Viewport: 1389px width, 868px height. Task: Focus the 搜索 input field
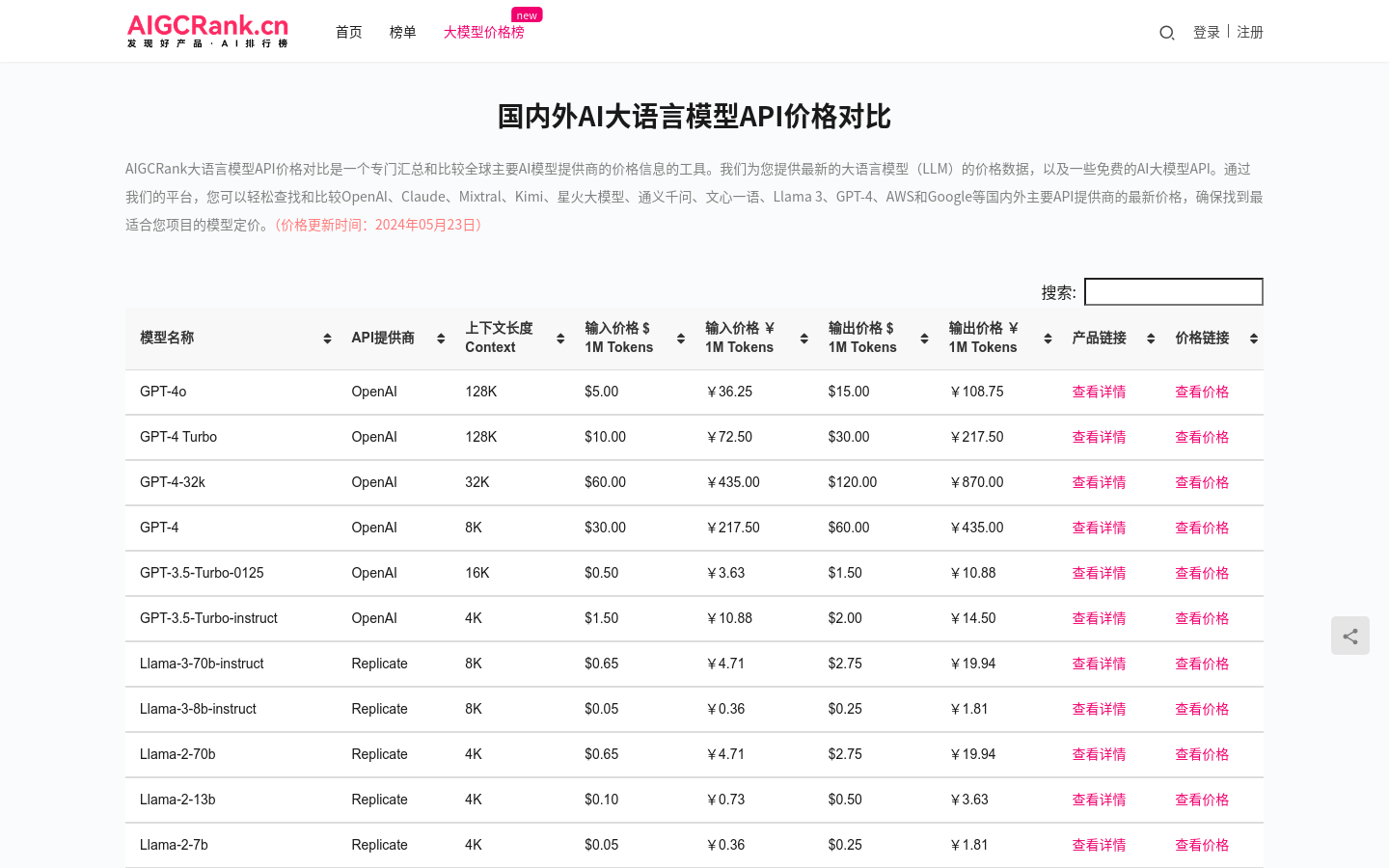pos(1174,291)
